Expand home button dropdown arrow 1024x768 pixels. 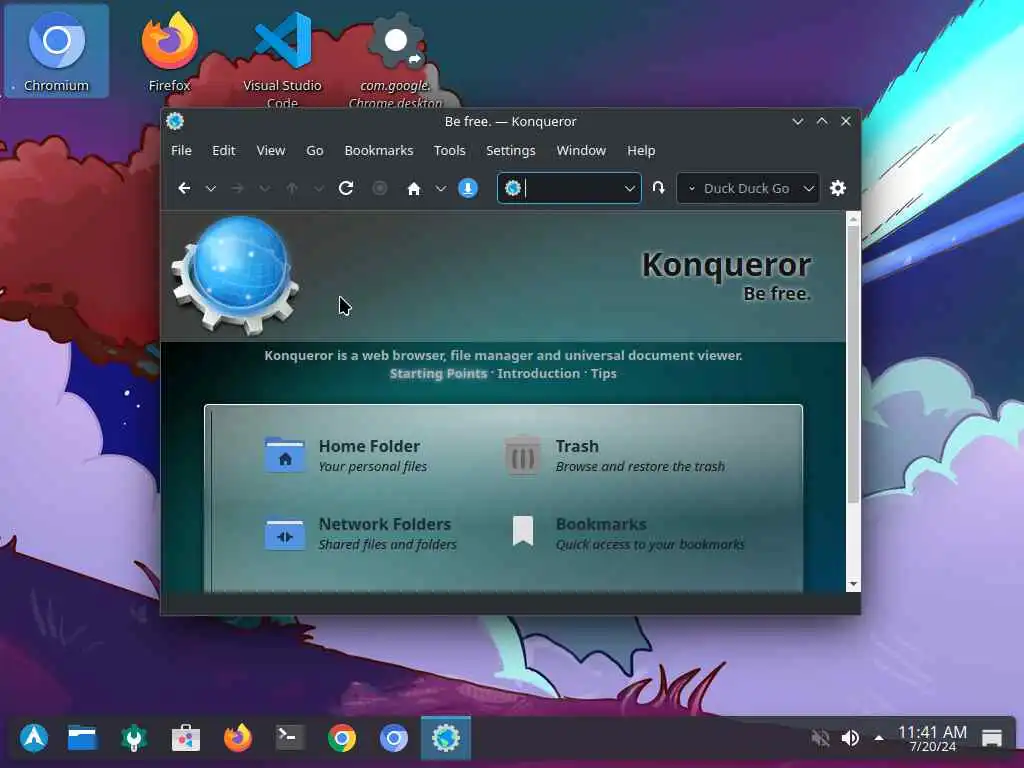441,189
